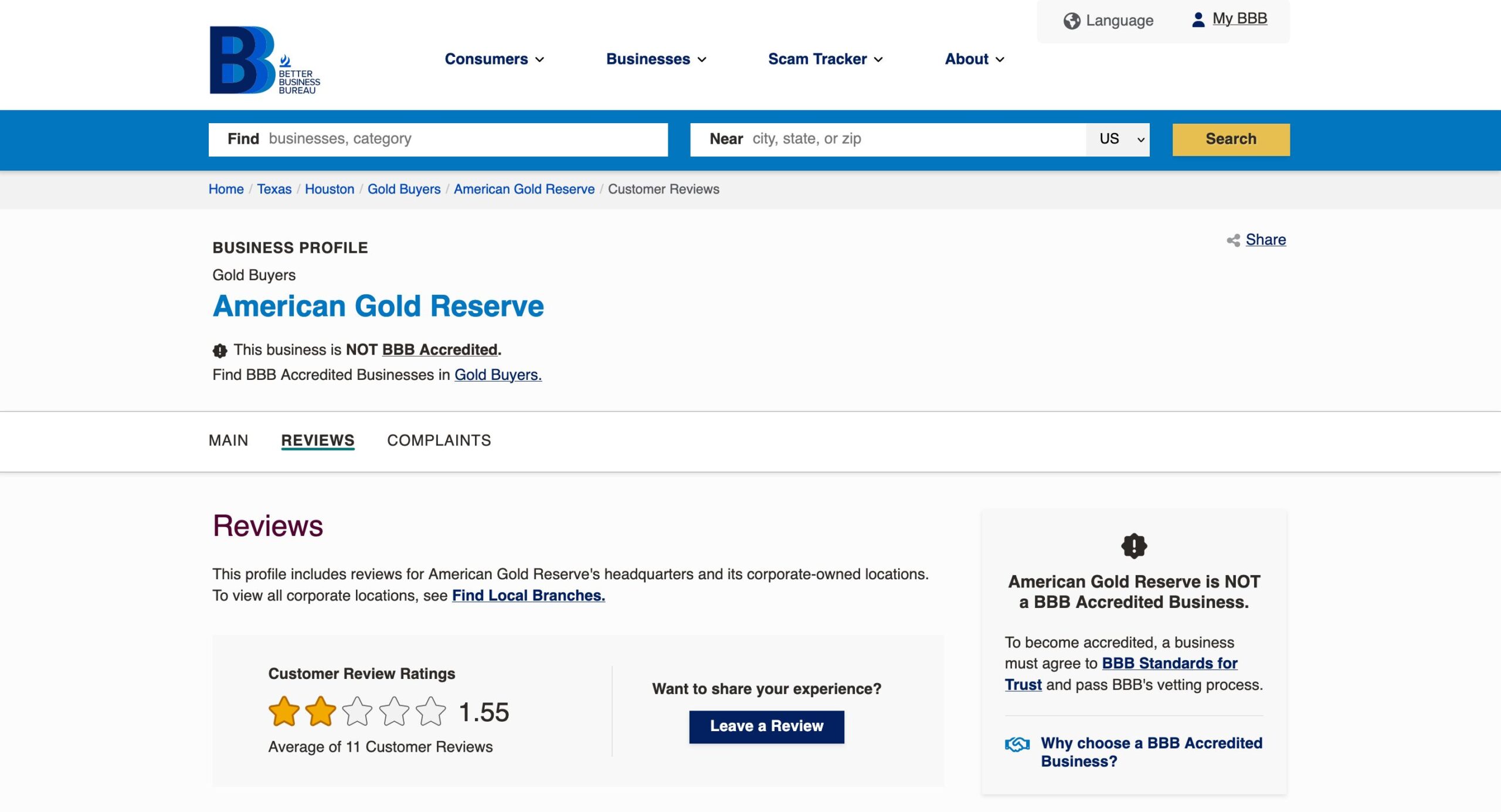The height and width of the screenshot is (812, 1501).
Task: Open the About dropdown menu
Action: [x=974, y=59]
